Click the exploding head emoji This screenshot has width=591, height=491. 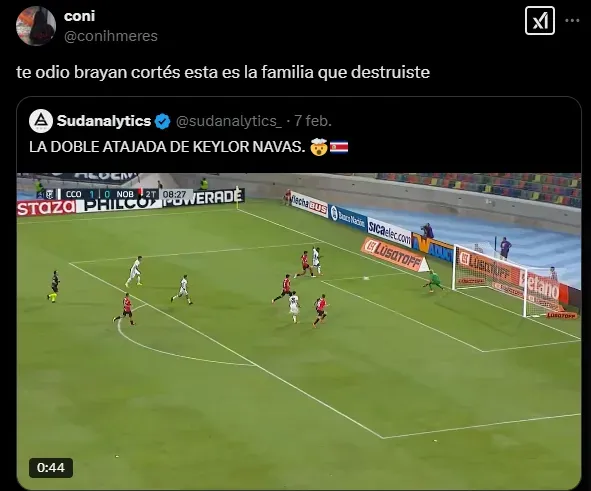[x=318, y=147]
